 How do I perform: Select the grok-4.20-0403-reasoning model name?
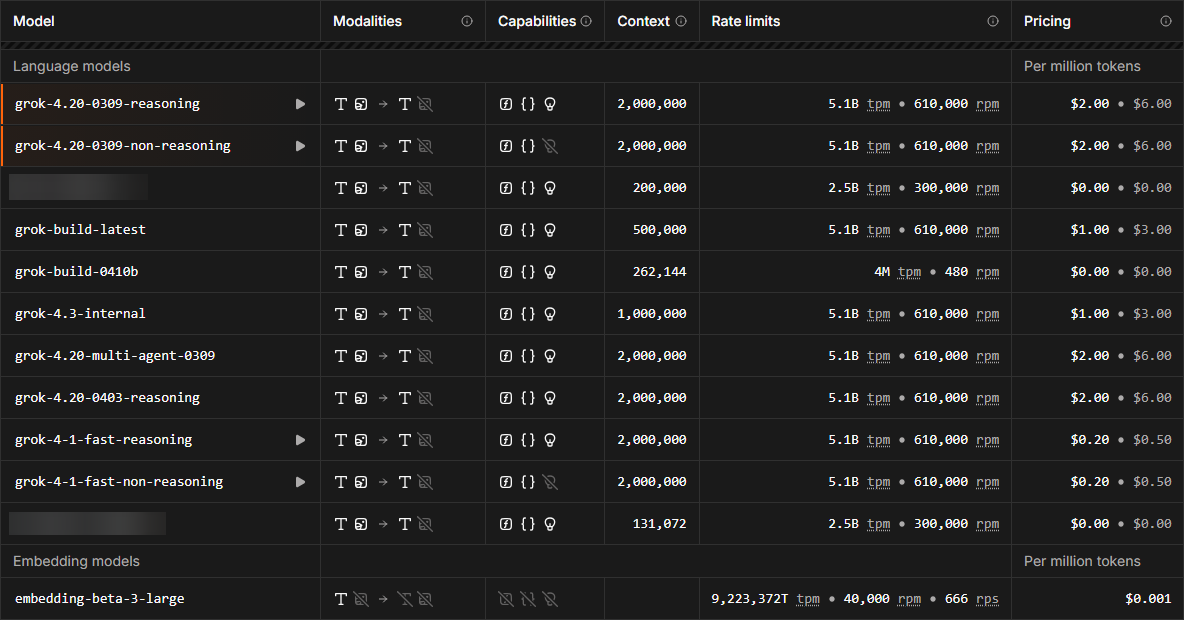pos(107,398)
